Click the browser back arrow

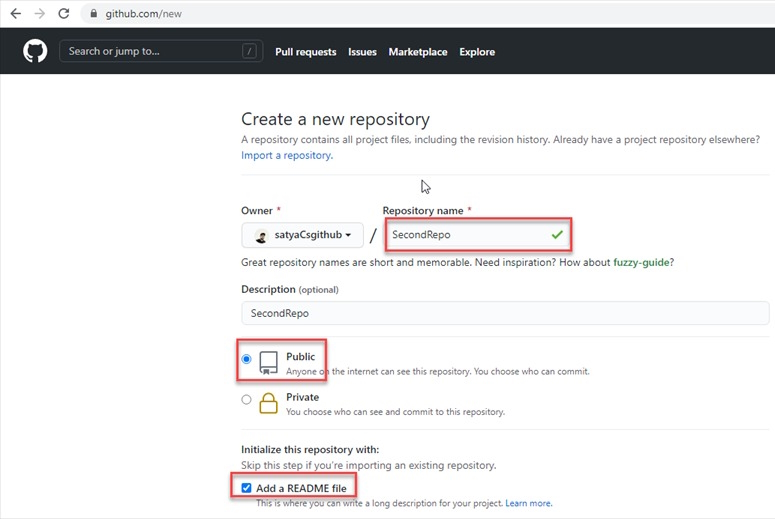tap(15, 14)
